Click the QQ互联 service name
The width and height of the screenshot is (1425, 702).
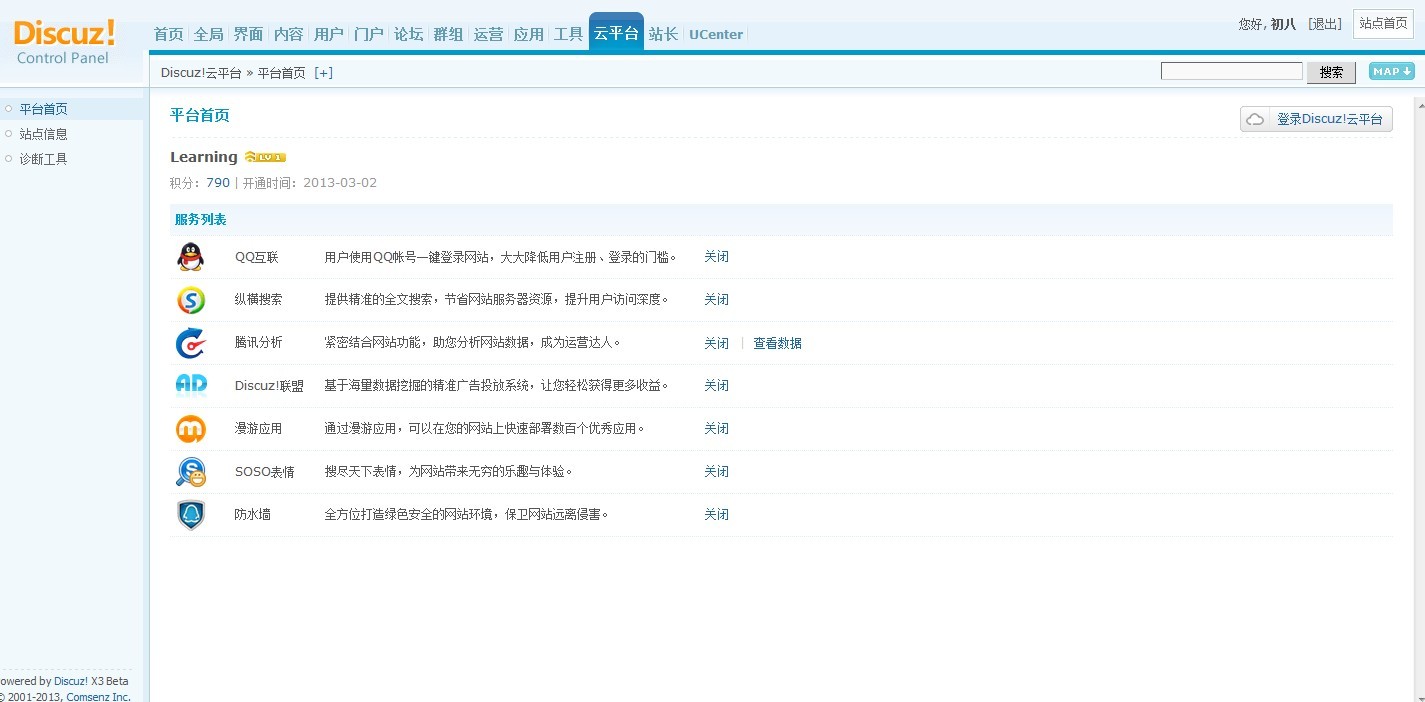(x=257, y=258)
